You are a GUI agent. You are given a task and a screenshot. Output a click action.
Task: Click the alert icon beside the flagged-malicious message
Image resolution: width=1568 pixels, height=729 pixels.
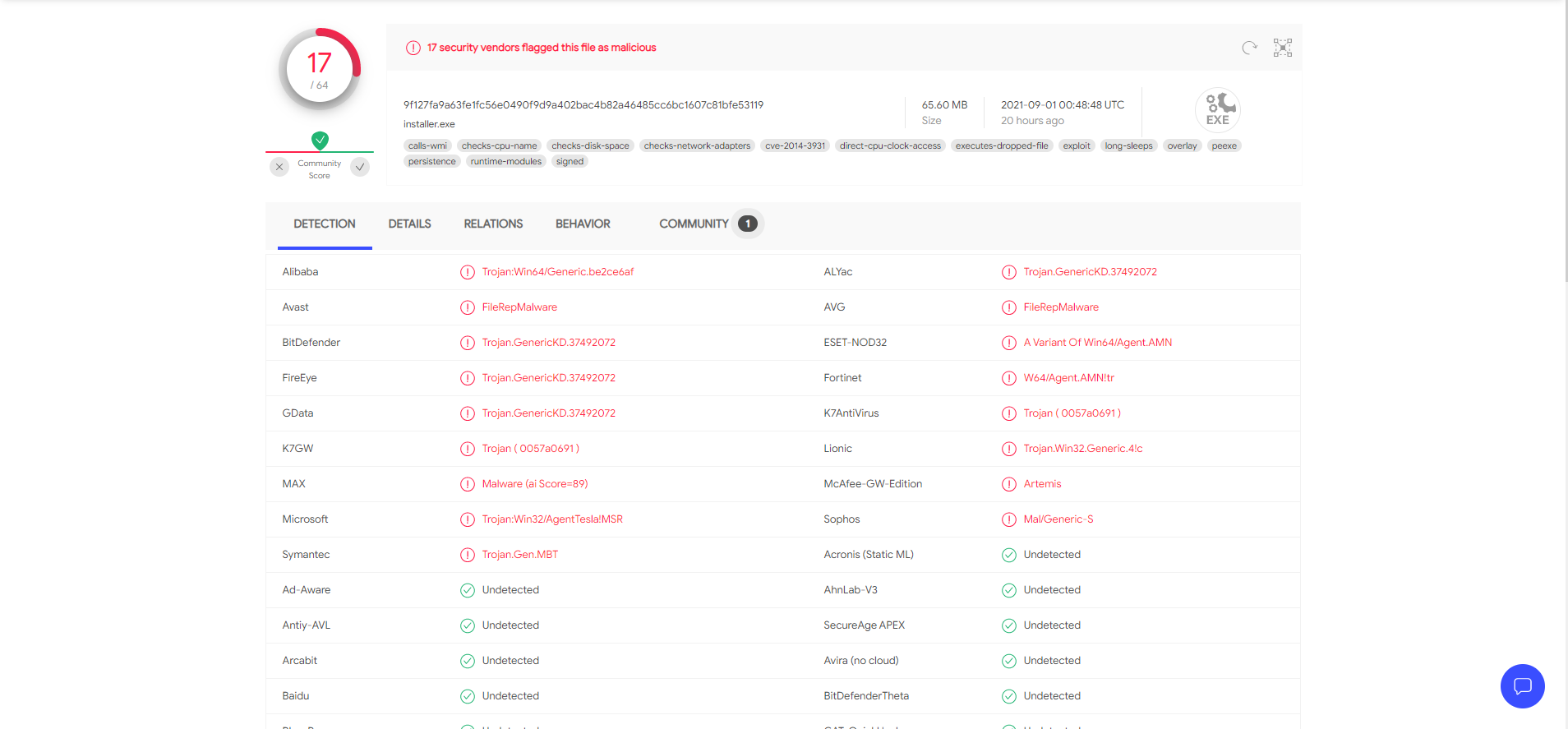(413, 48)
